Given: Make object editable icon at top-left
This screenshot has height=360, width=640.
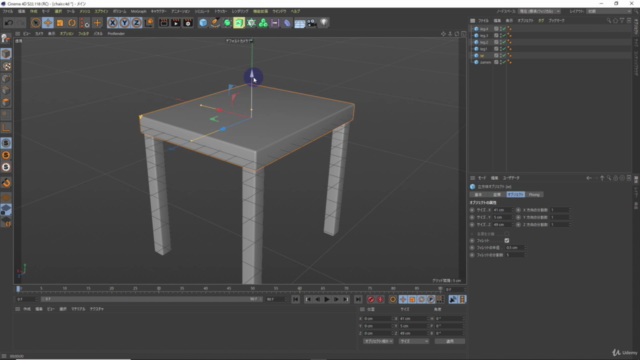Looking at the screenshot, I should 6,38.
